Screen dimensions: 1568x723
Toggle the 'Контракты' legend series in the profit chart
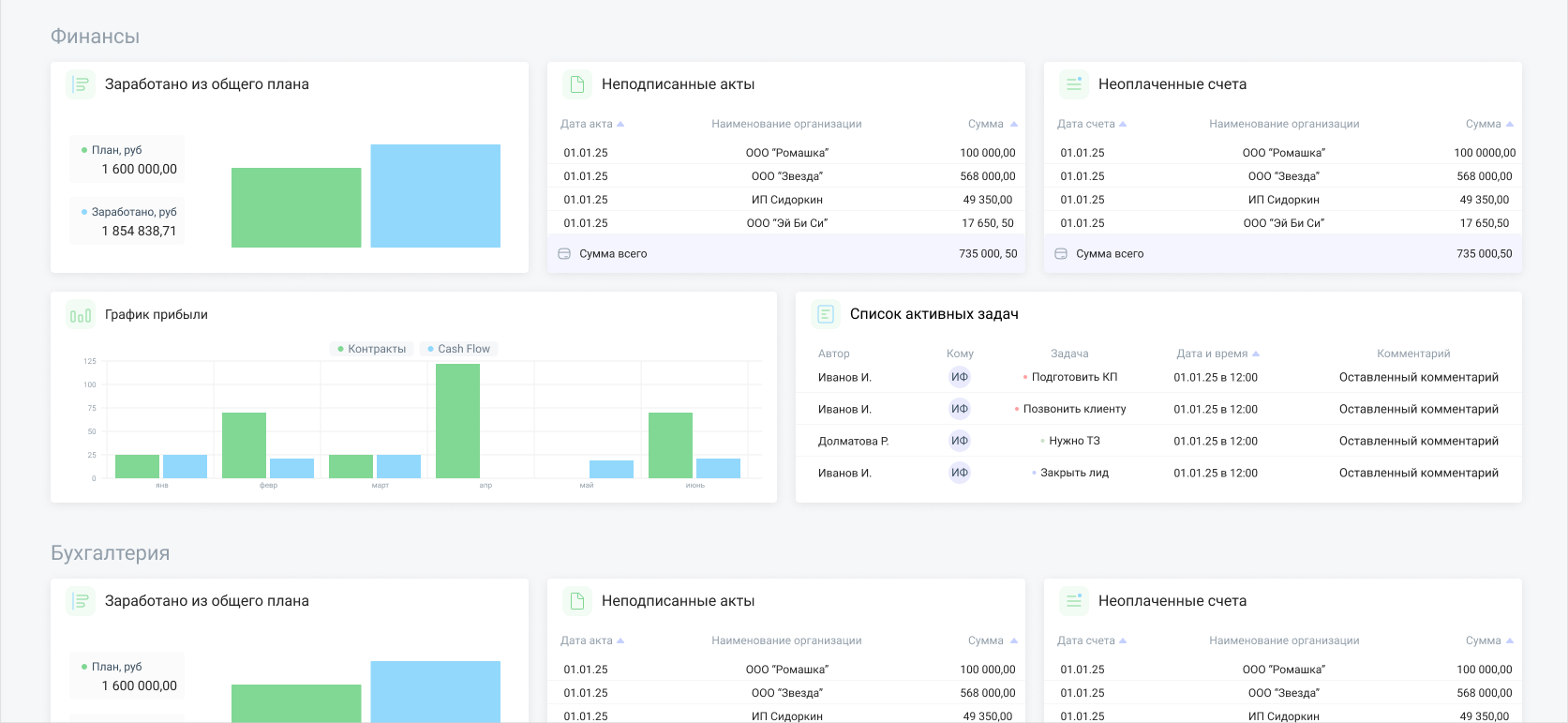pos(372,349)
